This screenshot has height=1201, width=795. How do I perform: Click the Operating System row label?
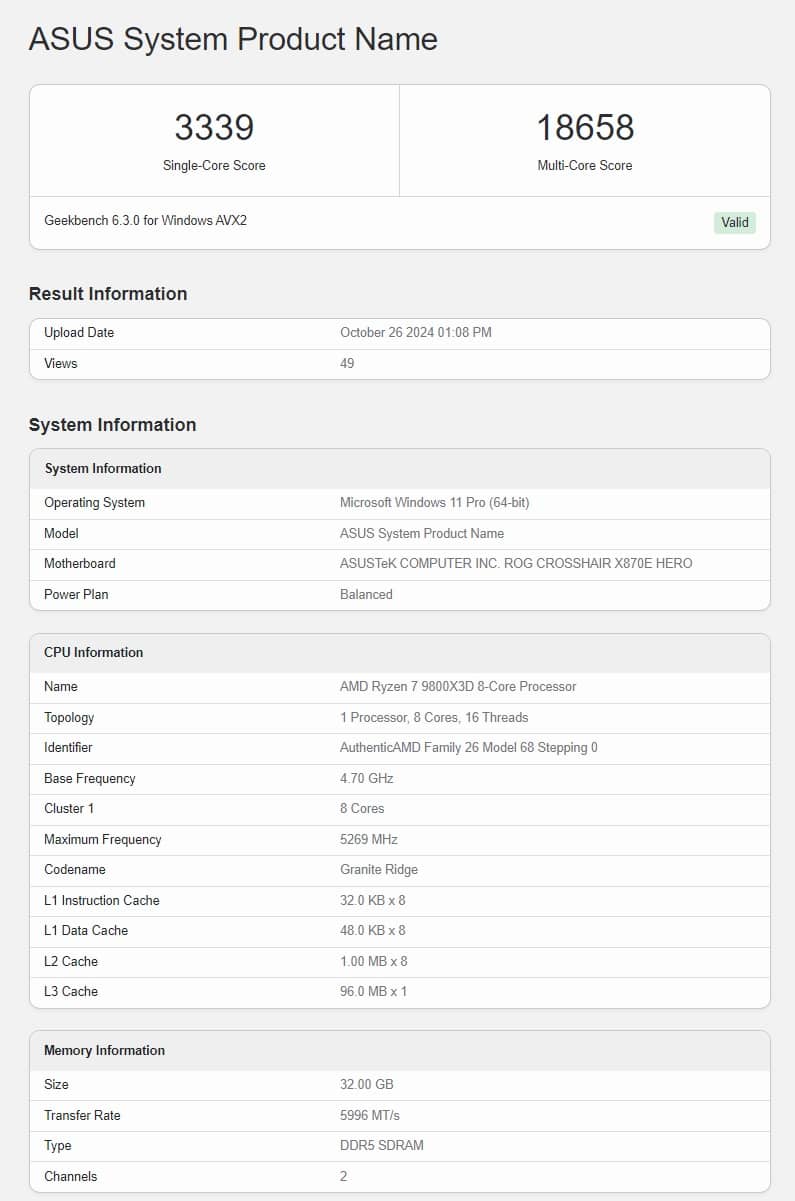point(95,502)
